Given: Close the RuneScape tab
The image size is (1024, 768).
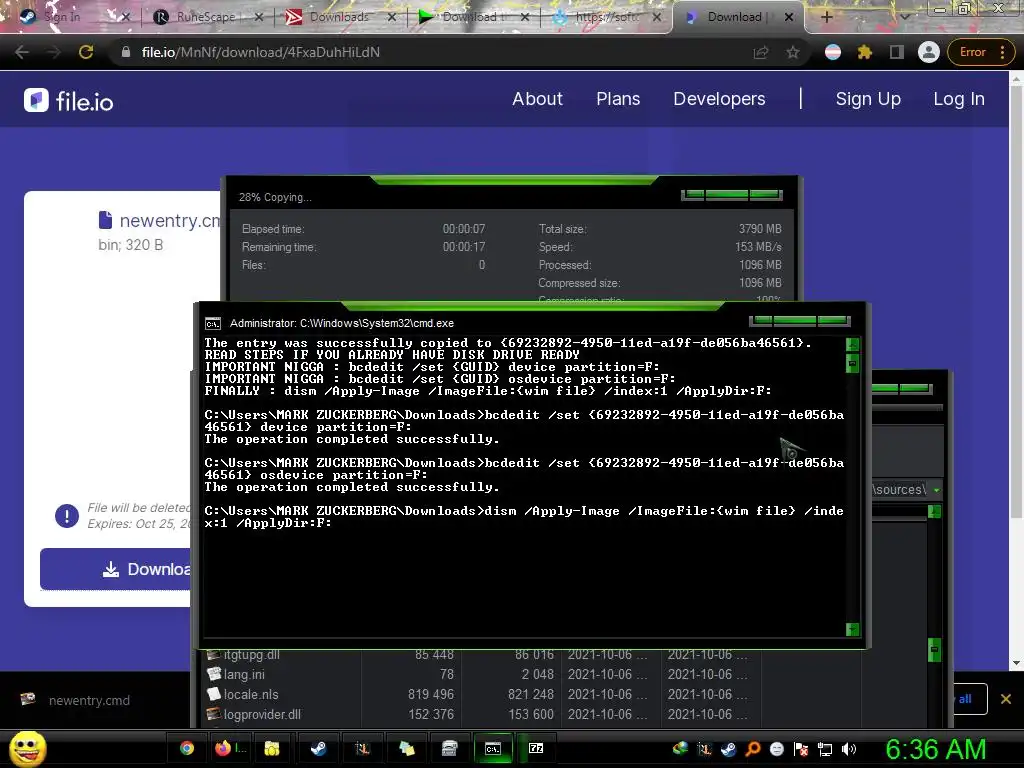Looking at the screenshot, I should [x=259, y=17].
